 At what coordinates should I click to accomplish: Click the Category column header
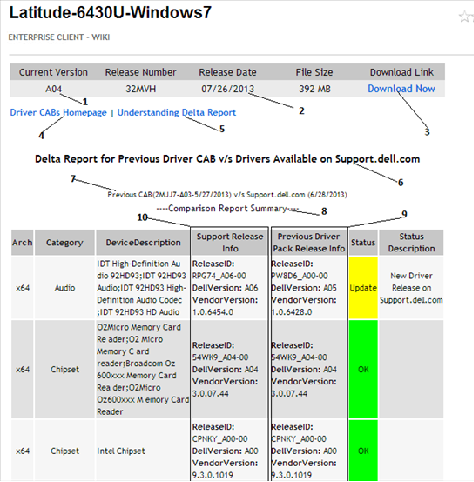(x=65, y=242)
